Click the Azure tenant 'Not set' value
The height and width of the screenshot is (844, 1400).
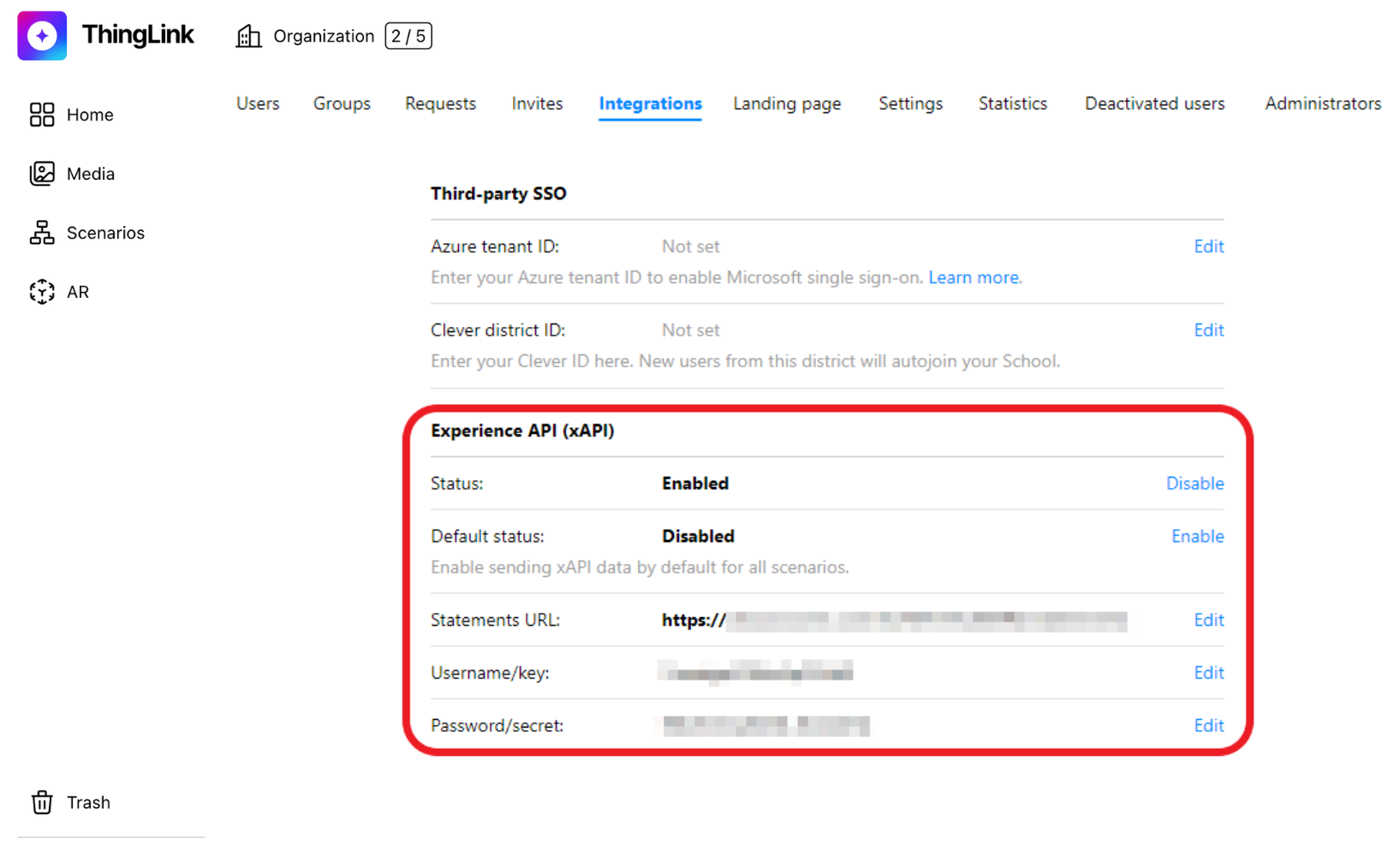click(690, 247)
